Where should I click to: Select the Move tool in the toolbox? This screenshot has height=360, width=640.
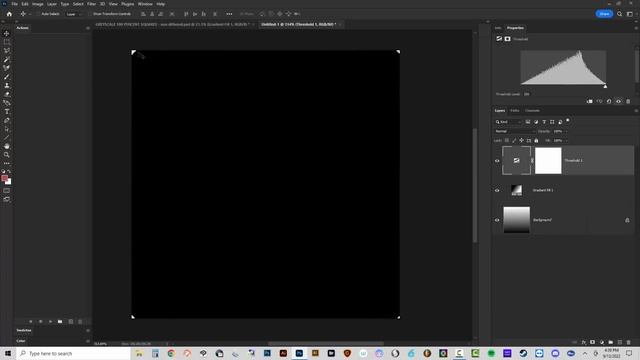coord(7,33)
